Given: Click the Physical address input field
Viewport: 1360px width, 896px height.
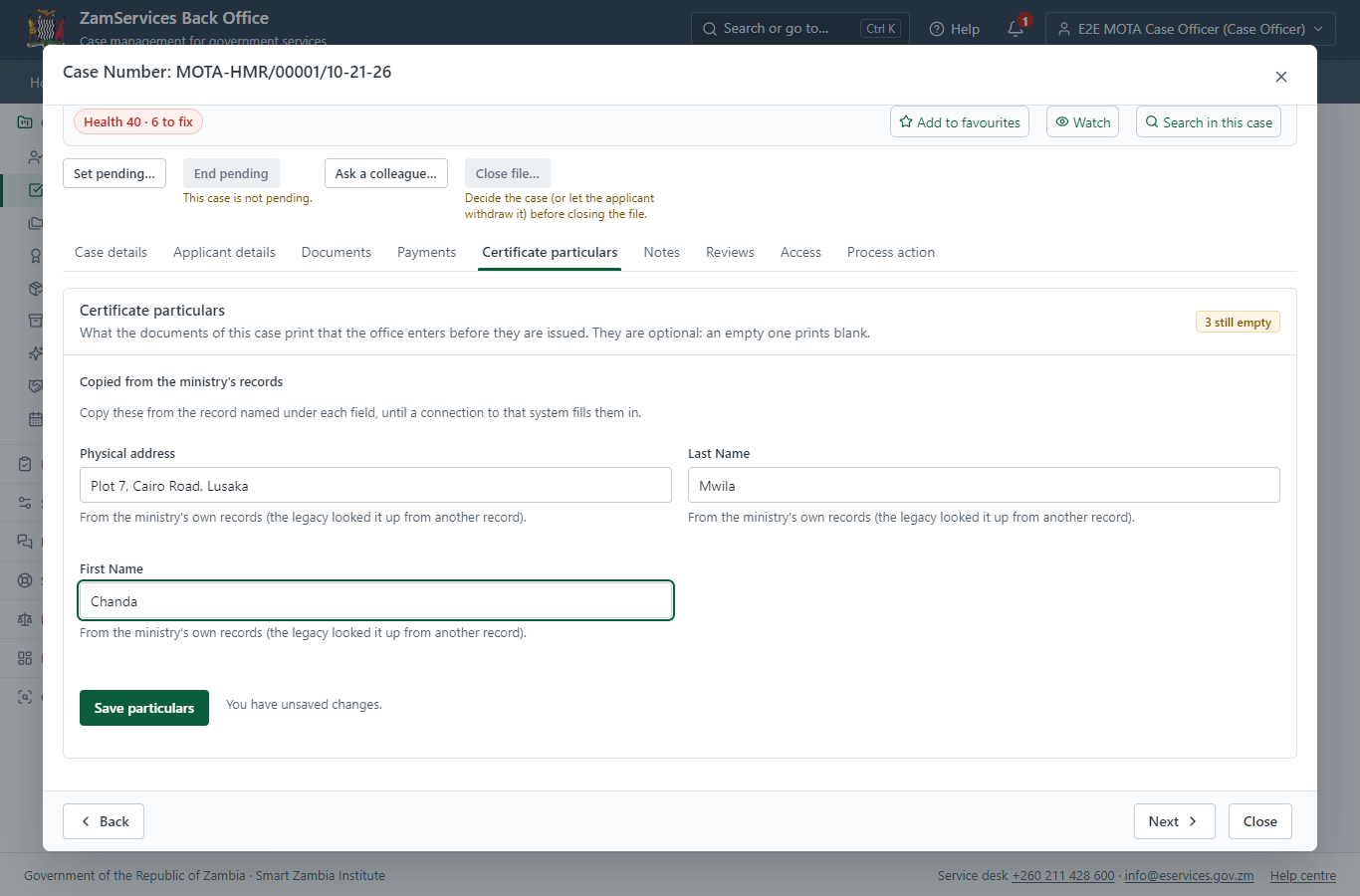Looking at the screenshot, I should pyautogui.click(x=375, y=485).
